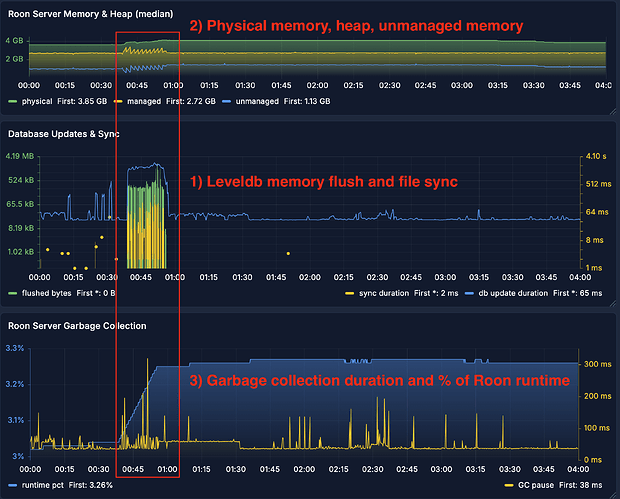Image resolution: width=620 pixels, height=499 pixels.
Task: Toggle the db update duration legend entry
Action: pos(513,293)
